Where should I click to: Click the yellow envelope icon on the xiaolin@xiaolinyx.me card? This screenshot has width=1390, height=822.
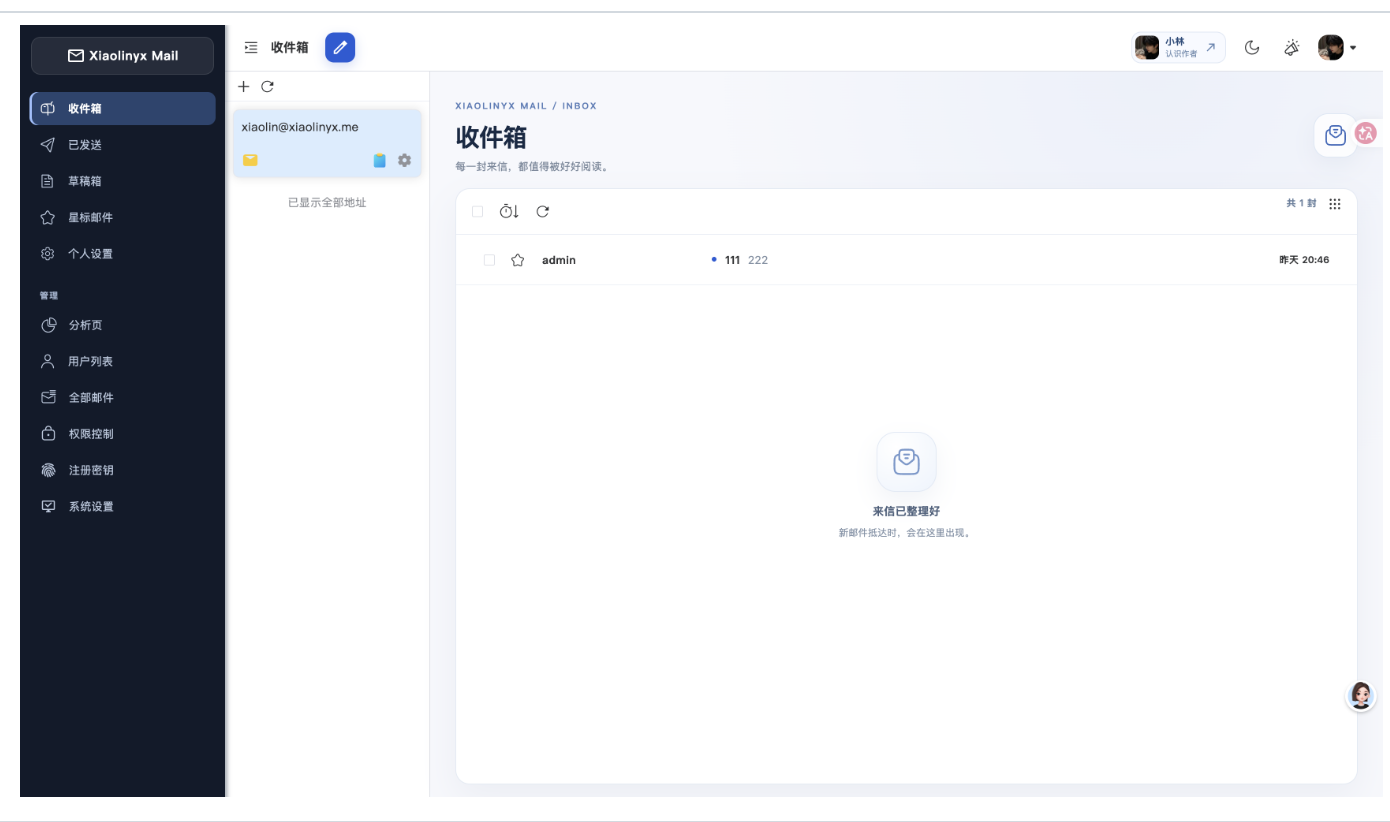coord(250,160)
